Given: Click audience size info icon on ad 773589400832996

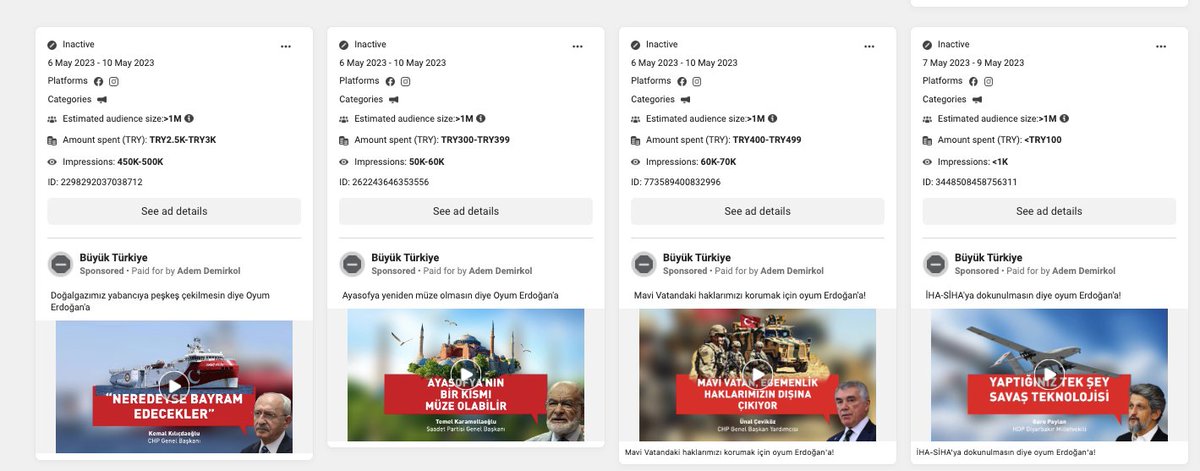Looking at the screenshot, I should [x=773, y=118].
